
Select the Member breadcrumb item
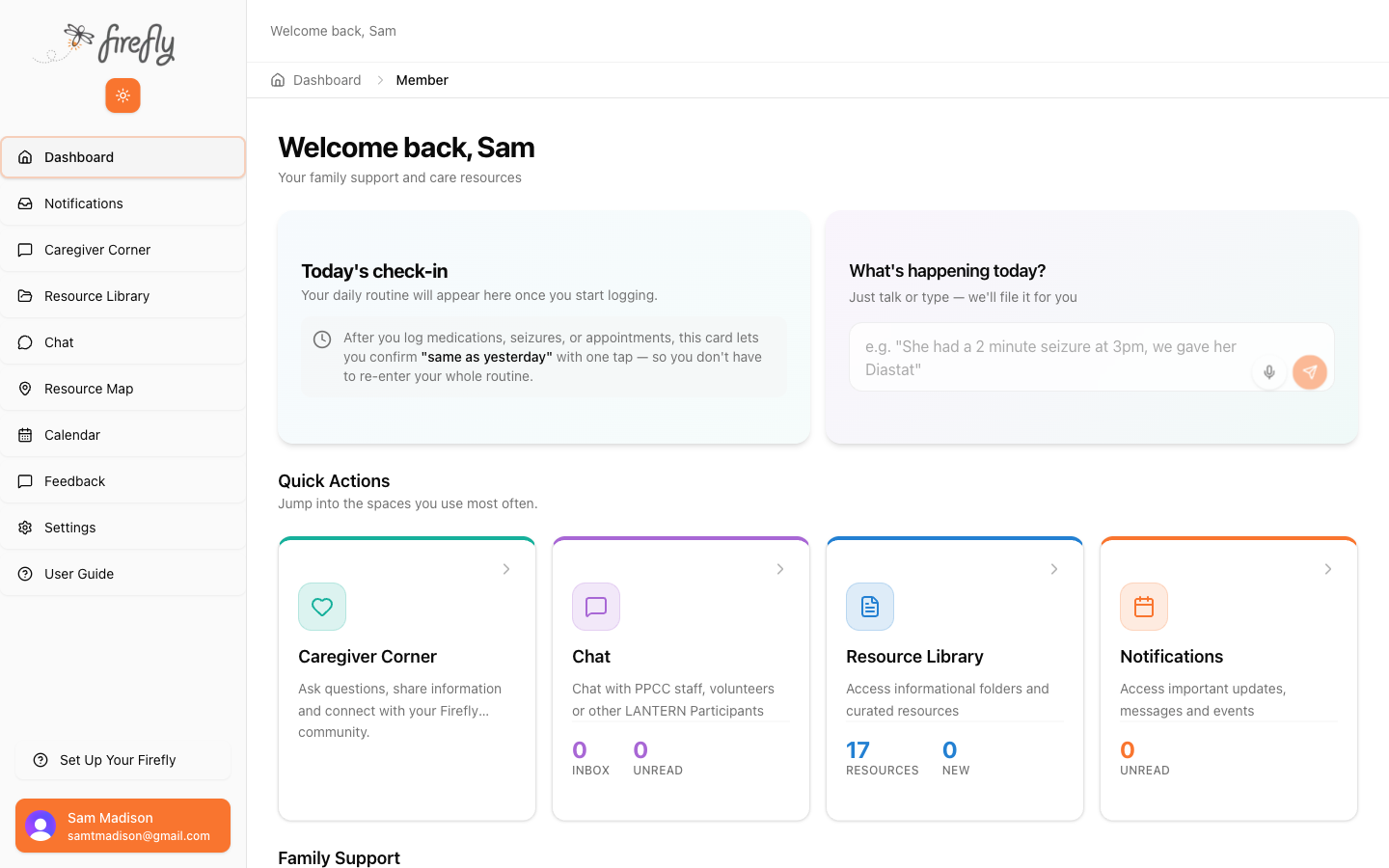(422, 80)
